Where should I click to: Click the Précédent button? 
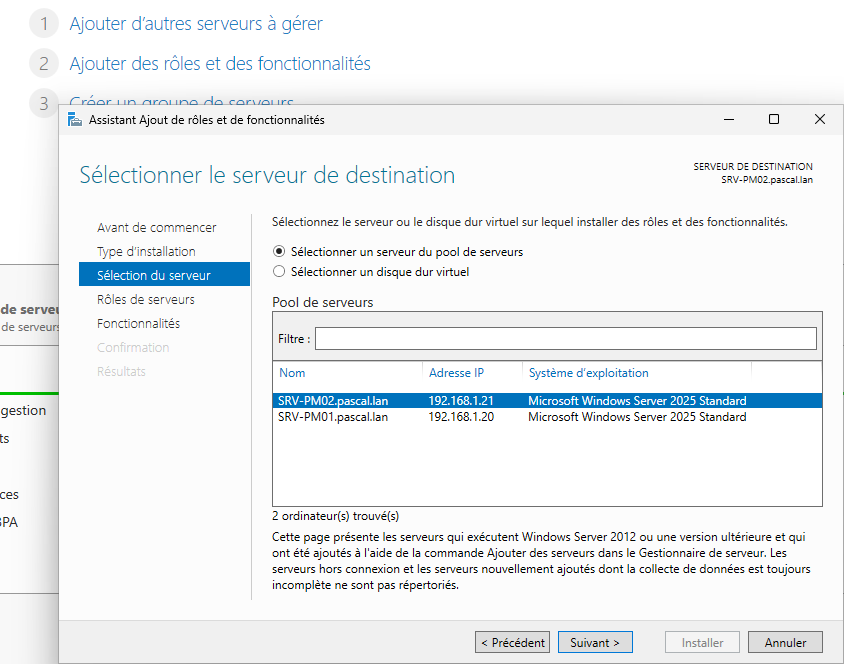tap(512, 643)
